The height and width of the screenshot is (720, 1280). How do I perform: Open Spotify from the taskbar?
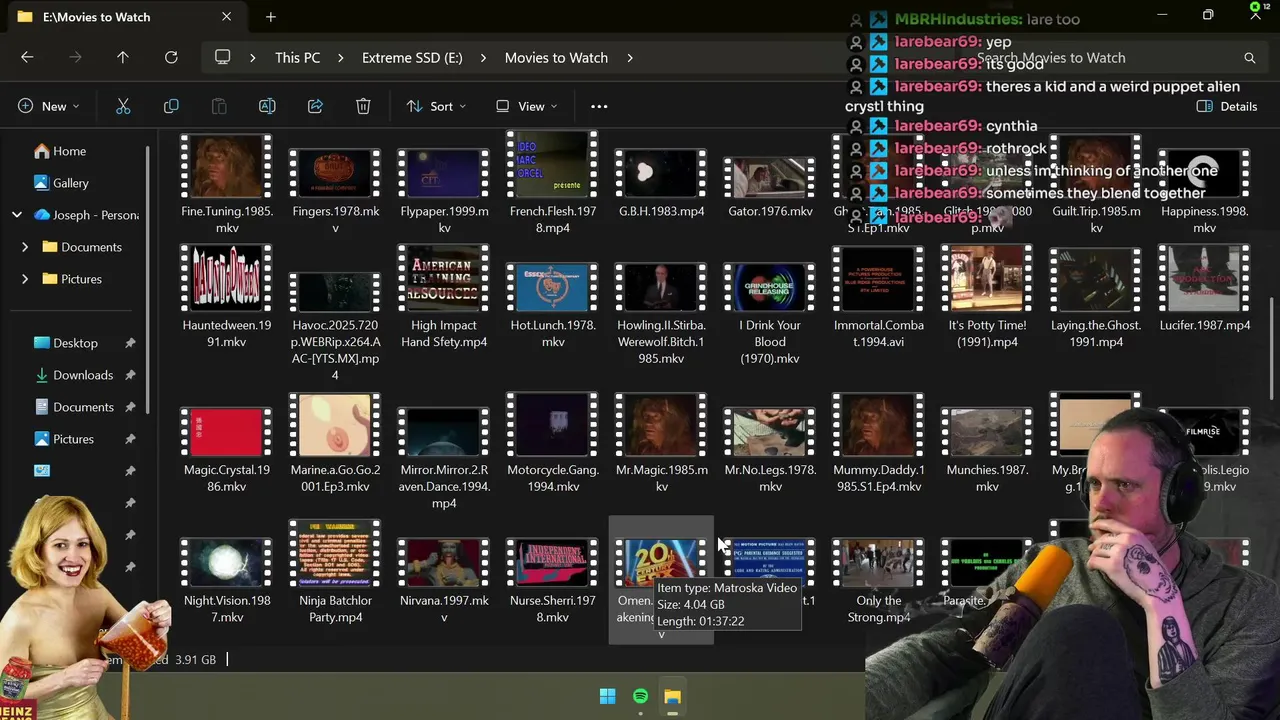point(640,696)
